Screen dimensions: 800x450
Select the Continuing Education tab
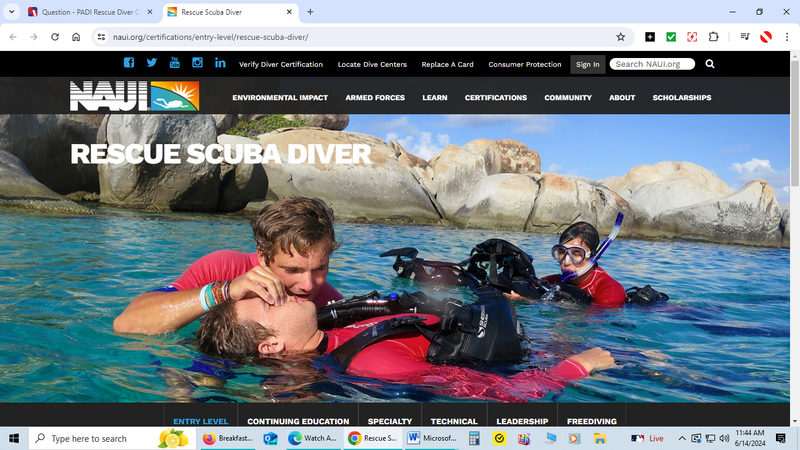[298, 422]
